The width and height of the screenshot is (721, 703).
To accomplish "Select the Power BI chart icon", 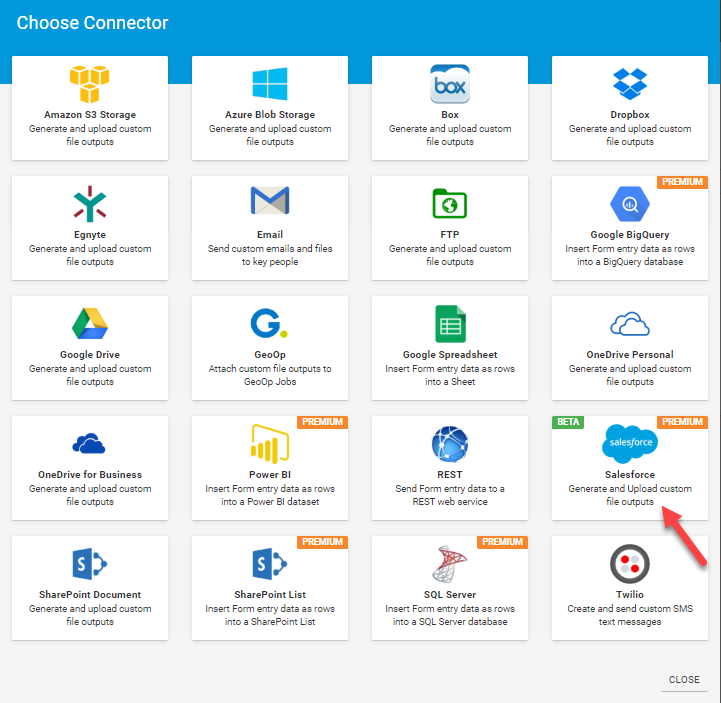I will [270, 444].
